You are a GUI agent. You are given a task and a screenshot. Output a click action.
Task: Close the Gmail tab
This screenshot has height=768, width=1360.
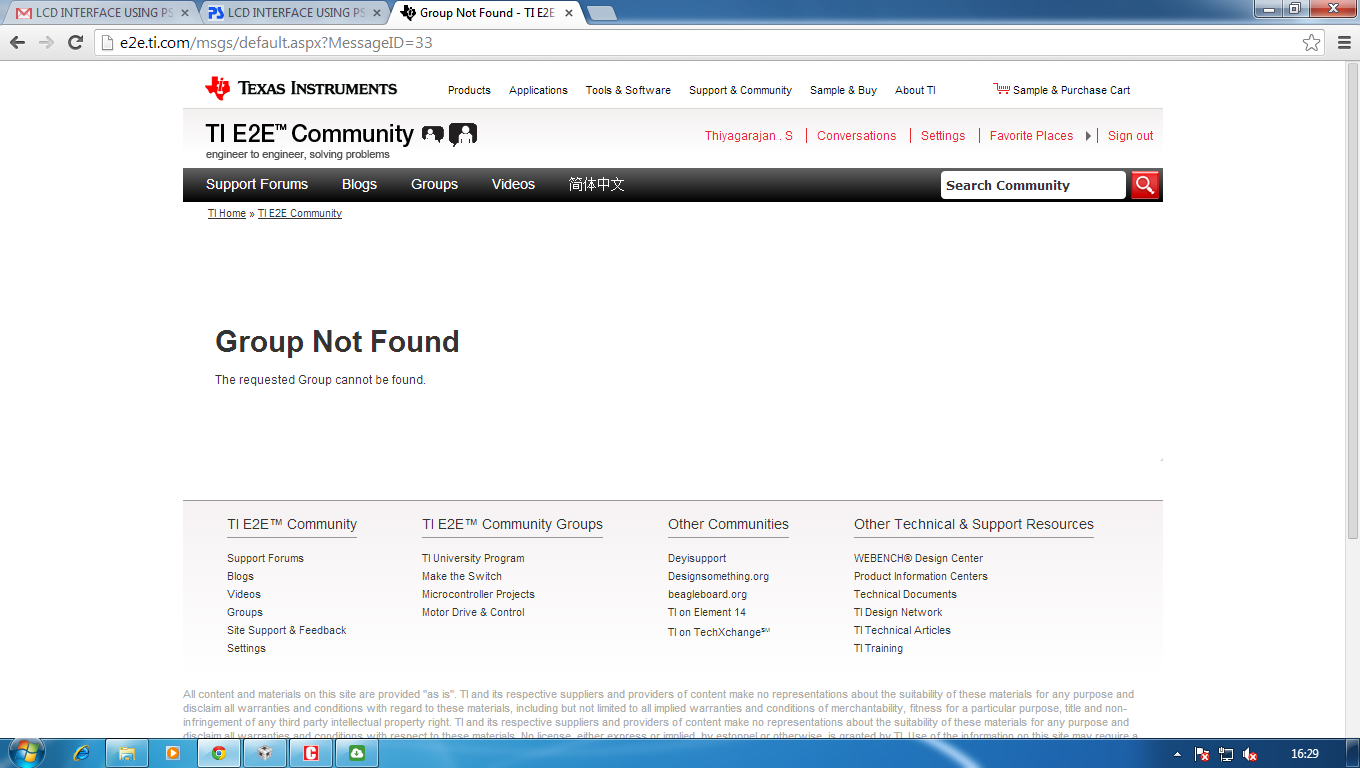(184, 13)
